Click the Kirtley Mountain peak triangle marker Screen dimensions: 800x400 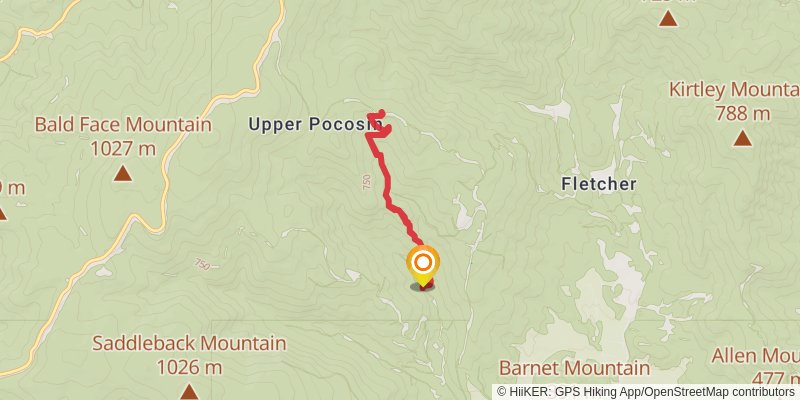(x=742, y=138)
